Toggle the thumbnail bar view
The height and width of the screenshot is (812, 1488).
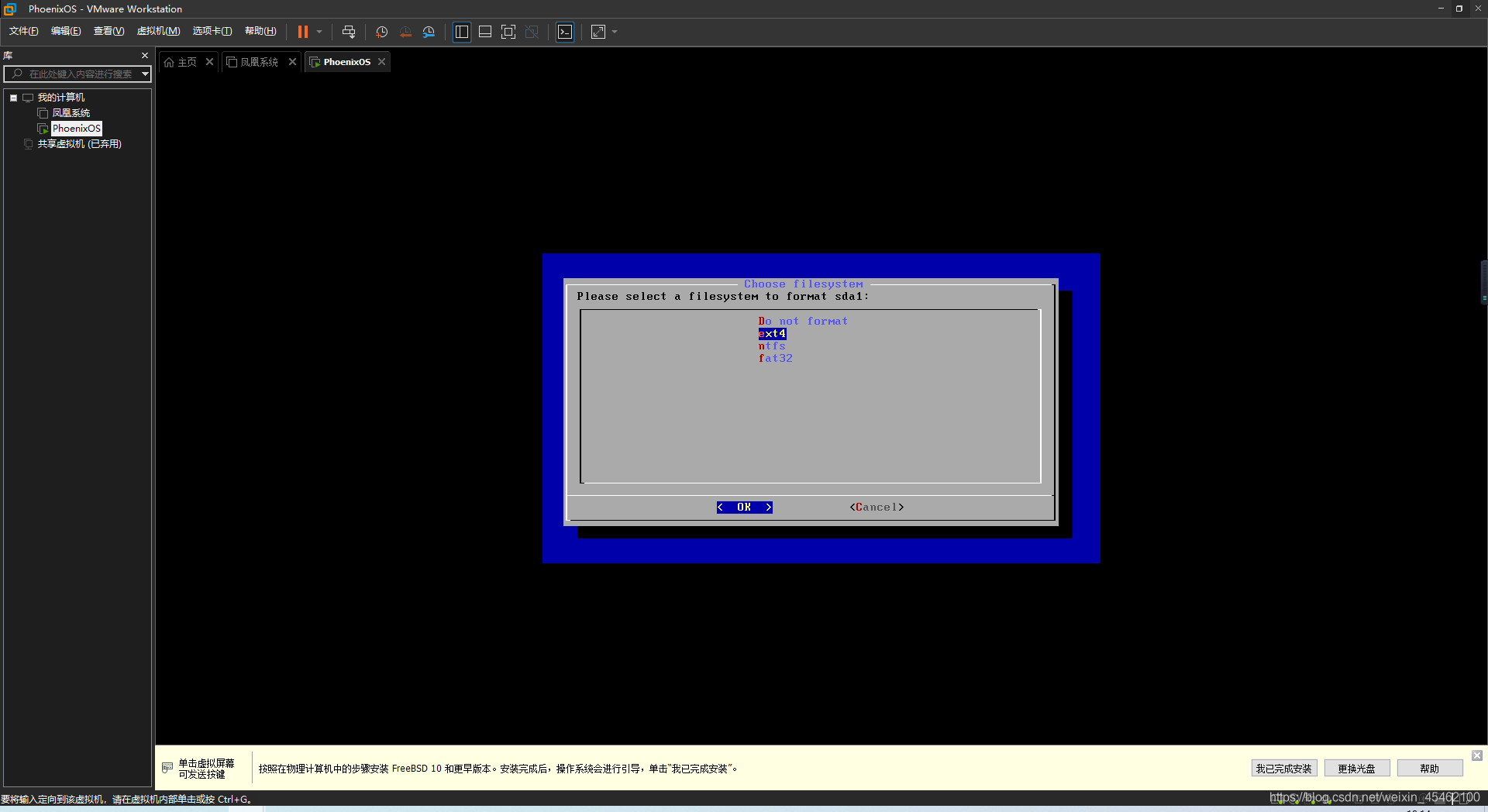(x=485, y=32)
